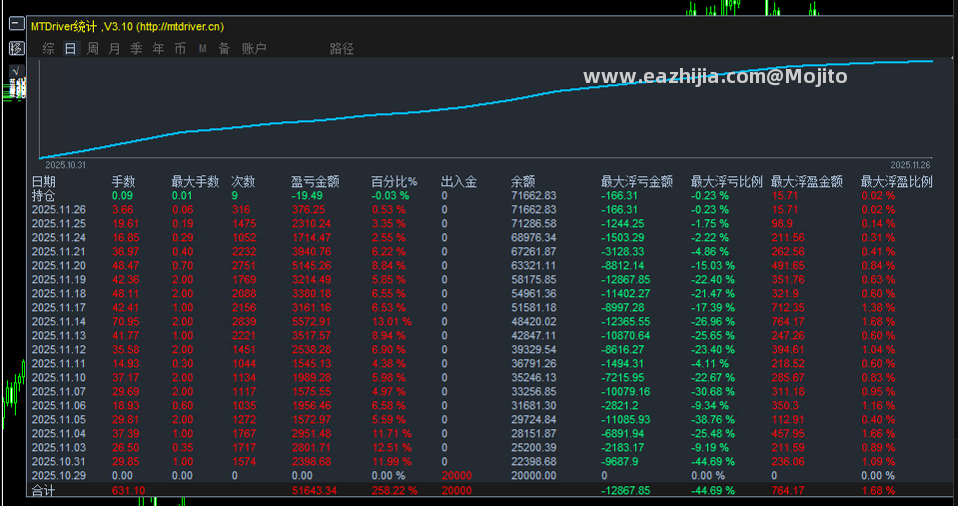
Task: Open the 币 currency tab
Action: (x=180, y=49)
